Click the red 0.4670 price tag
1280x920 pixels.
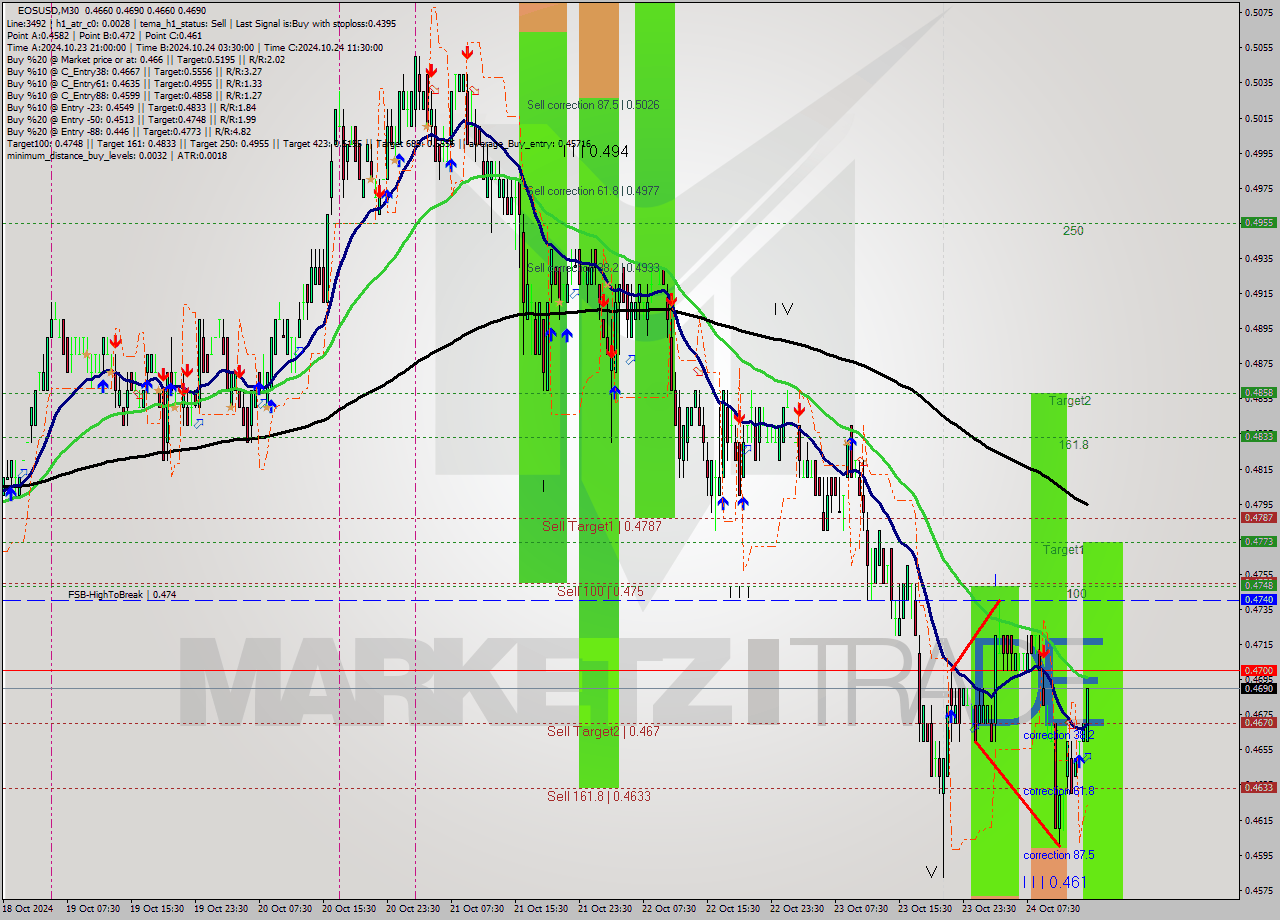pos(1258,722)
